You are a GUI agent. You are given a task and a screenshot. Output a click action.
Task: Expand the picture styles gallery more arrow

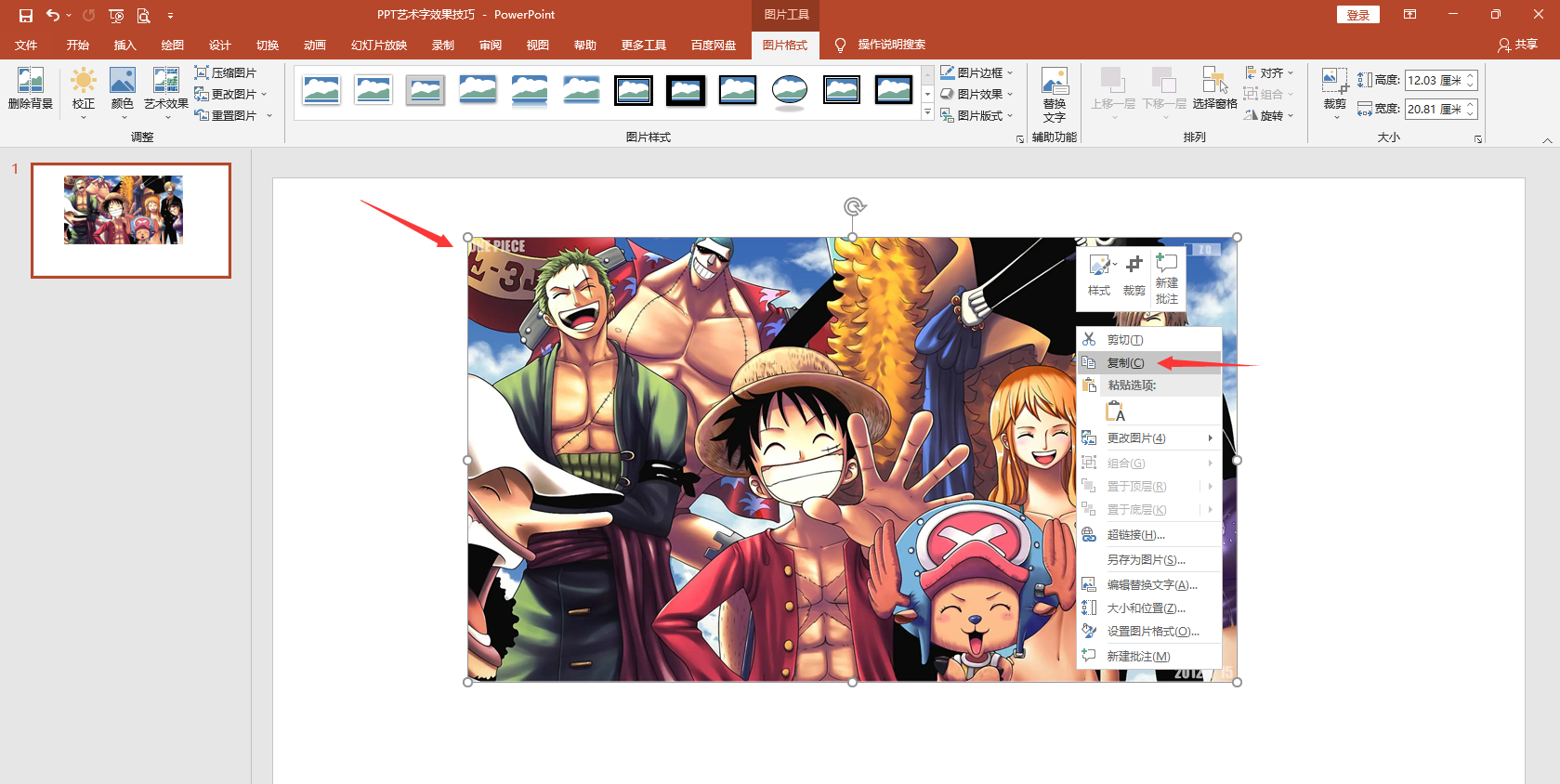[x=927, y=112]
